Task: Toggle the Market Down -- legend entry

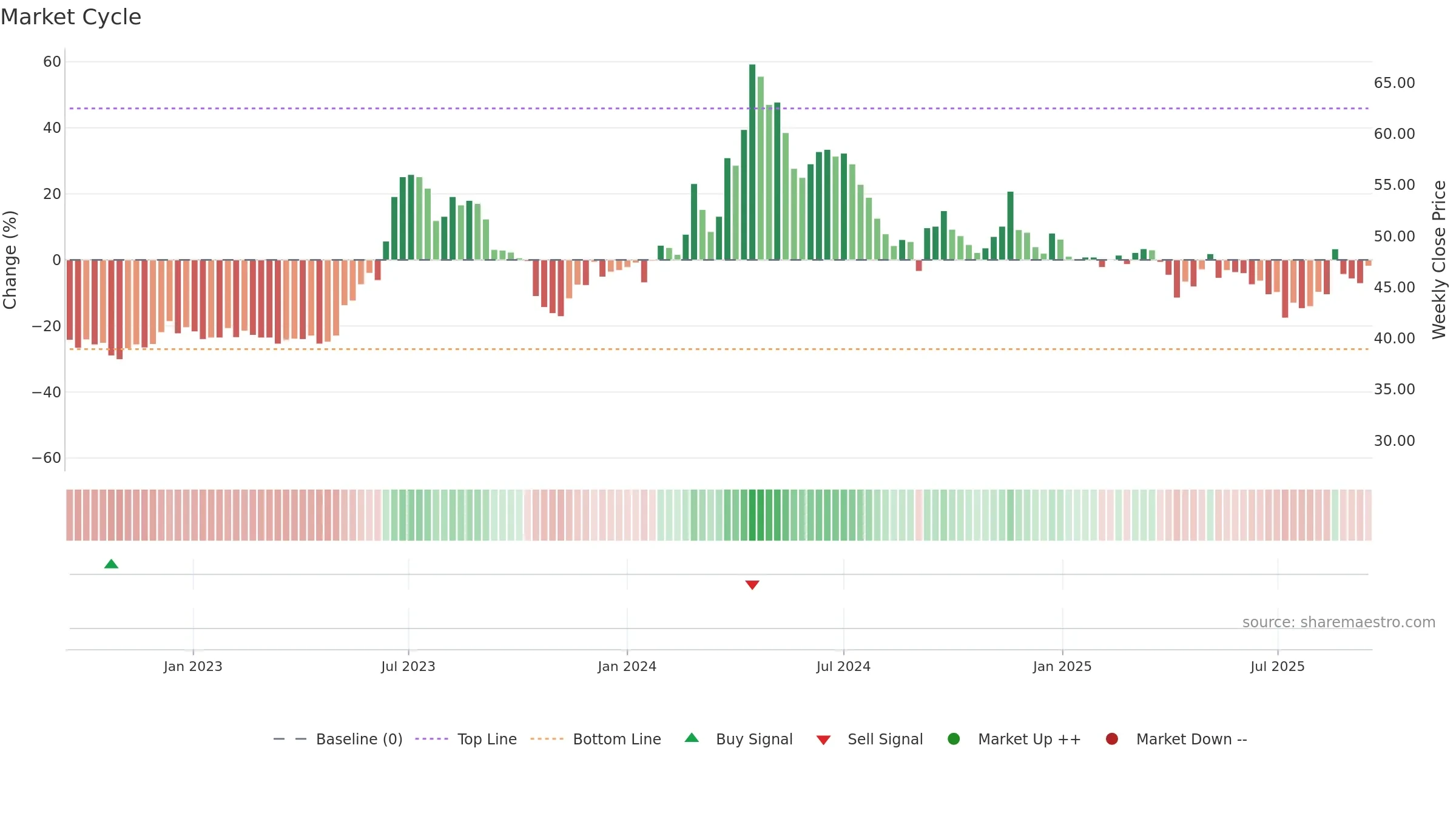Action: click(1176, 739)
